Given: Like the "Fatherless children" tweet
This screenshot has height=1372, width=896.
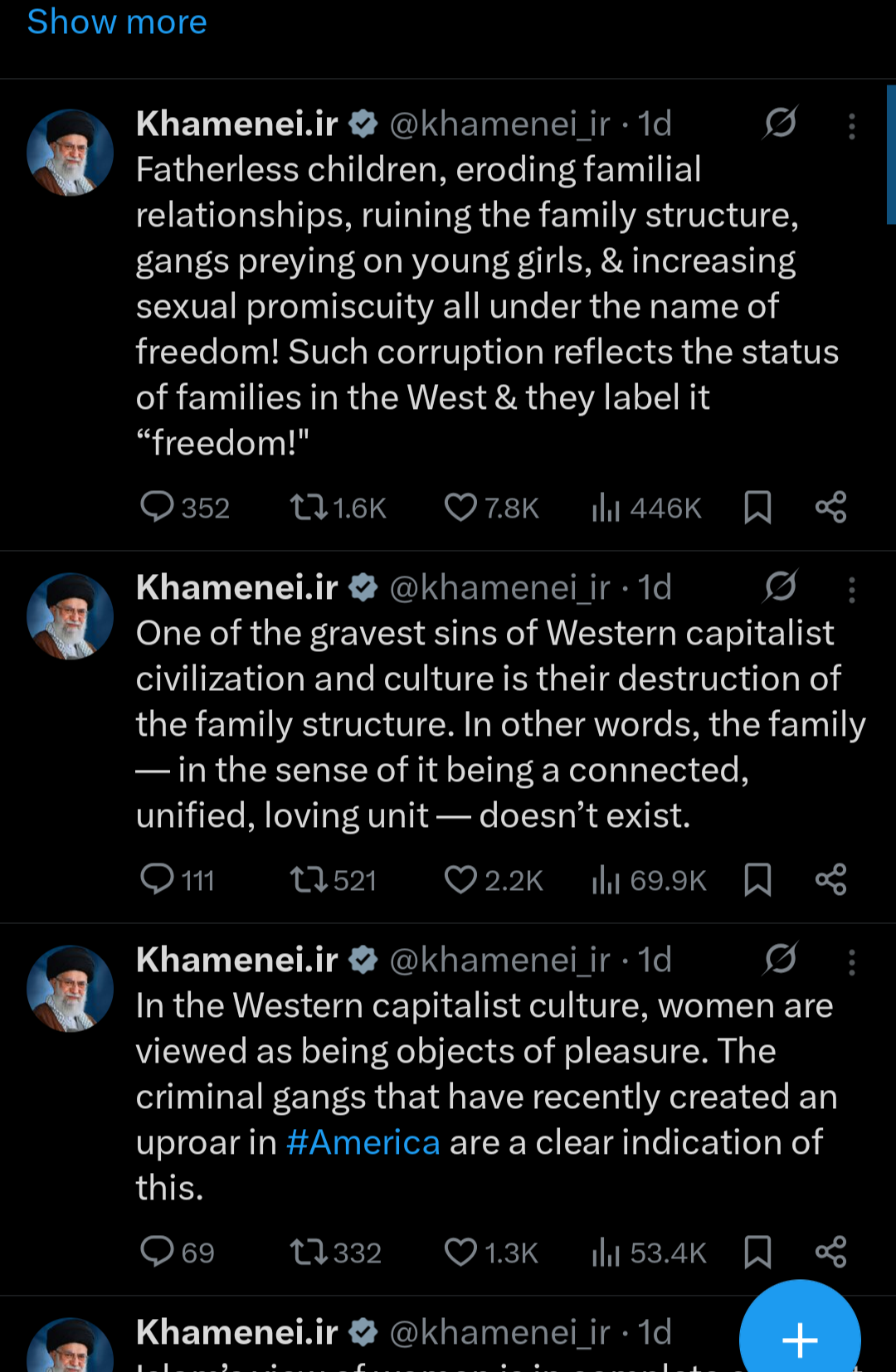Looking at the screenshot, I should [x=460, y=507].
